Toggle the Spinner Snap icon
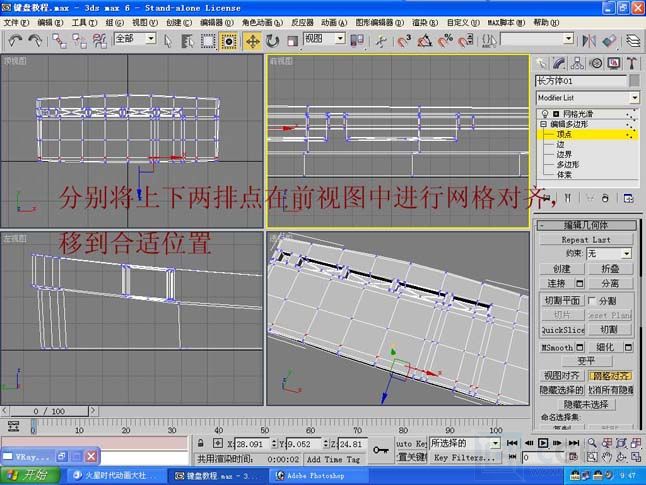 466,40
